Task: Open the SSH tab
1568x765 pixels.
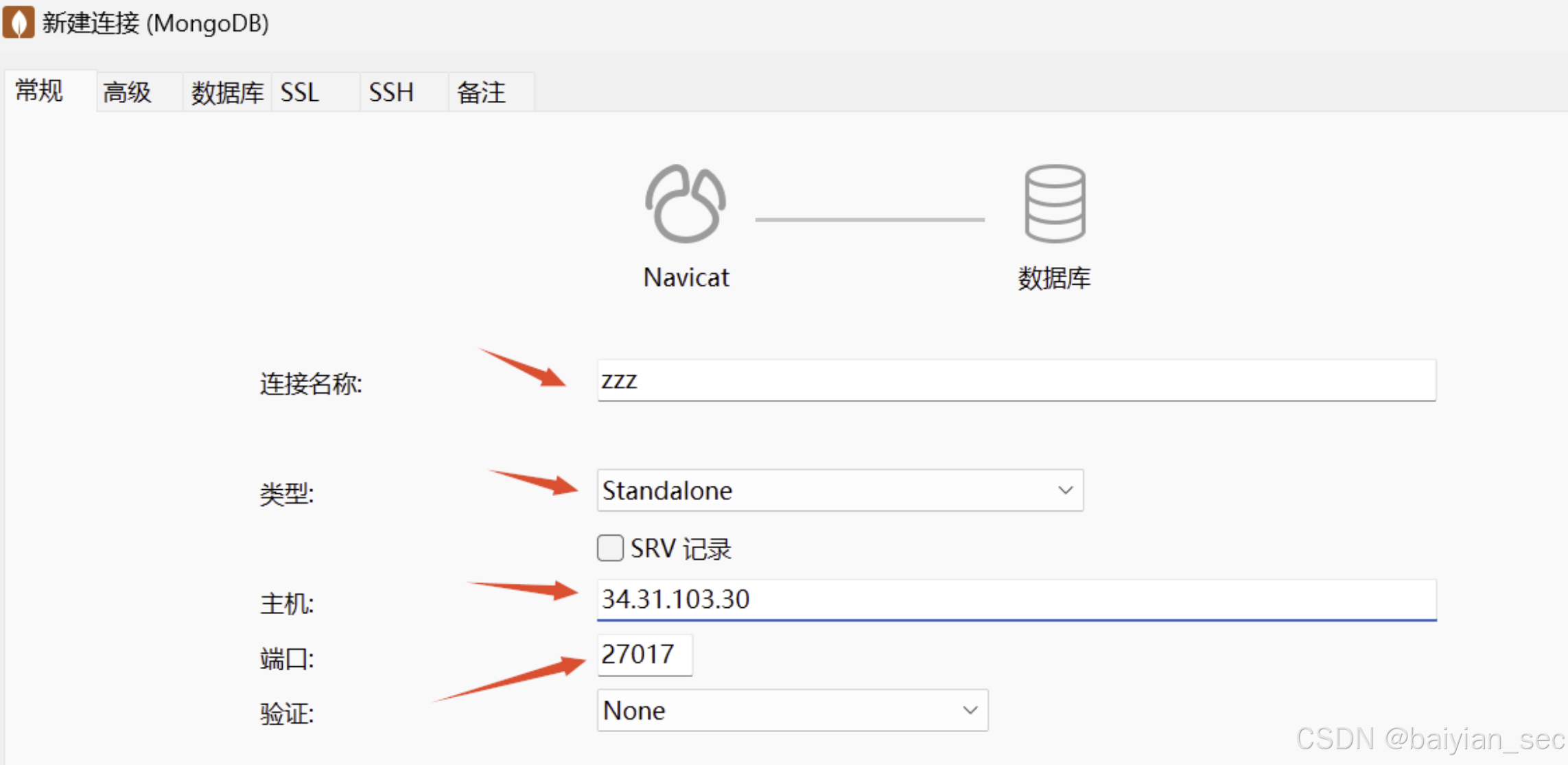Action: tap(391, 92)
